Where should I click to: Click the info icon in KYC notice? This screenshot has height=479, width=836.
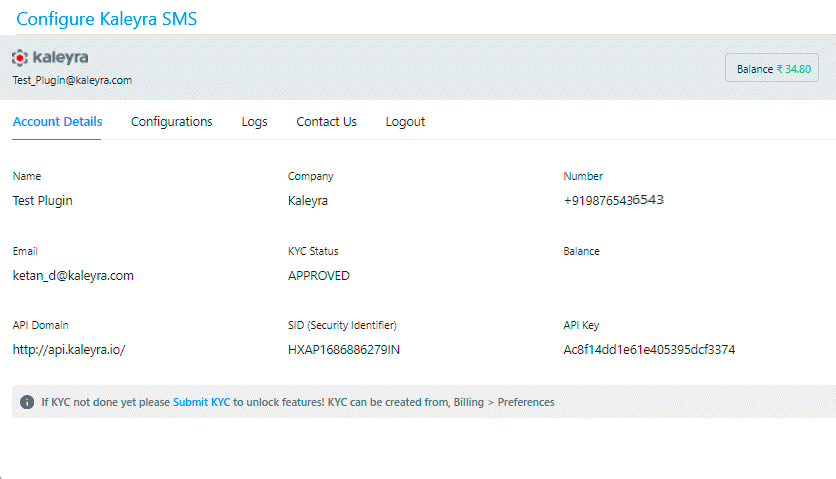pos(27,402)
